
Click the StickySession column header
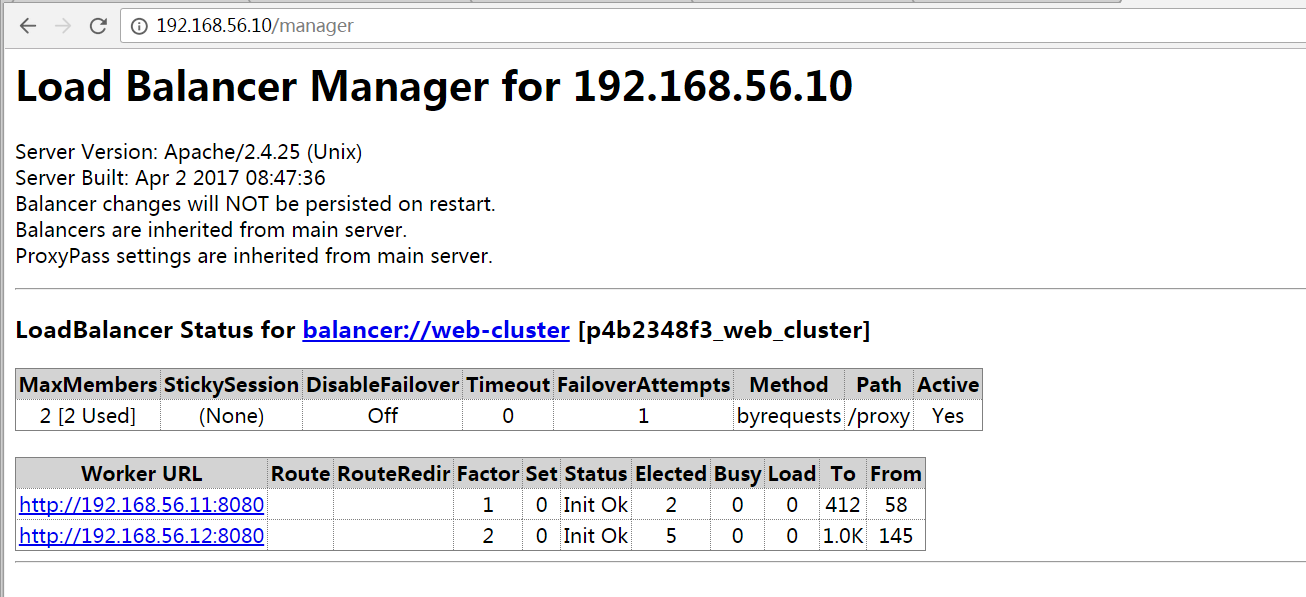231,385
